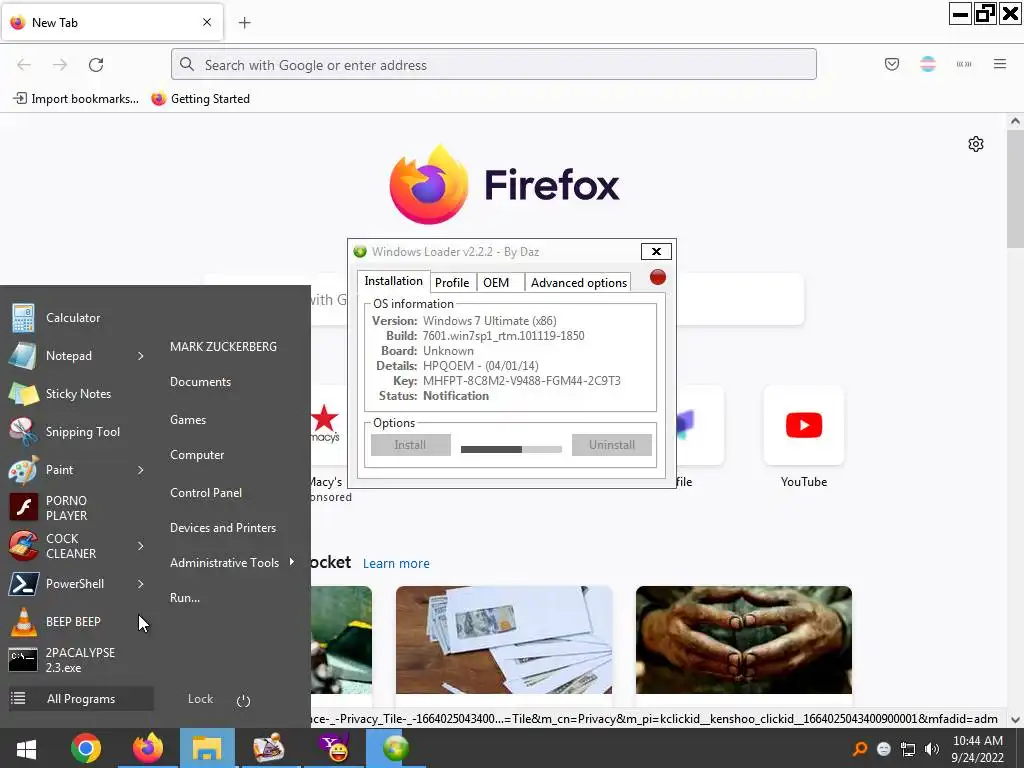1024x768 pixels.
Task: Reload the Firefox page
Action: [96, 65]
